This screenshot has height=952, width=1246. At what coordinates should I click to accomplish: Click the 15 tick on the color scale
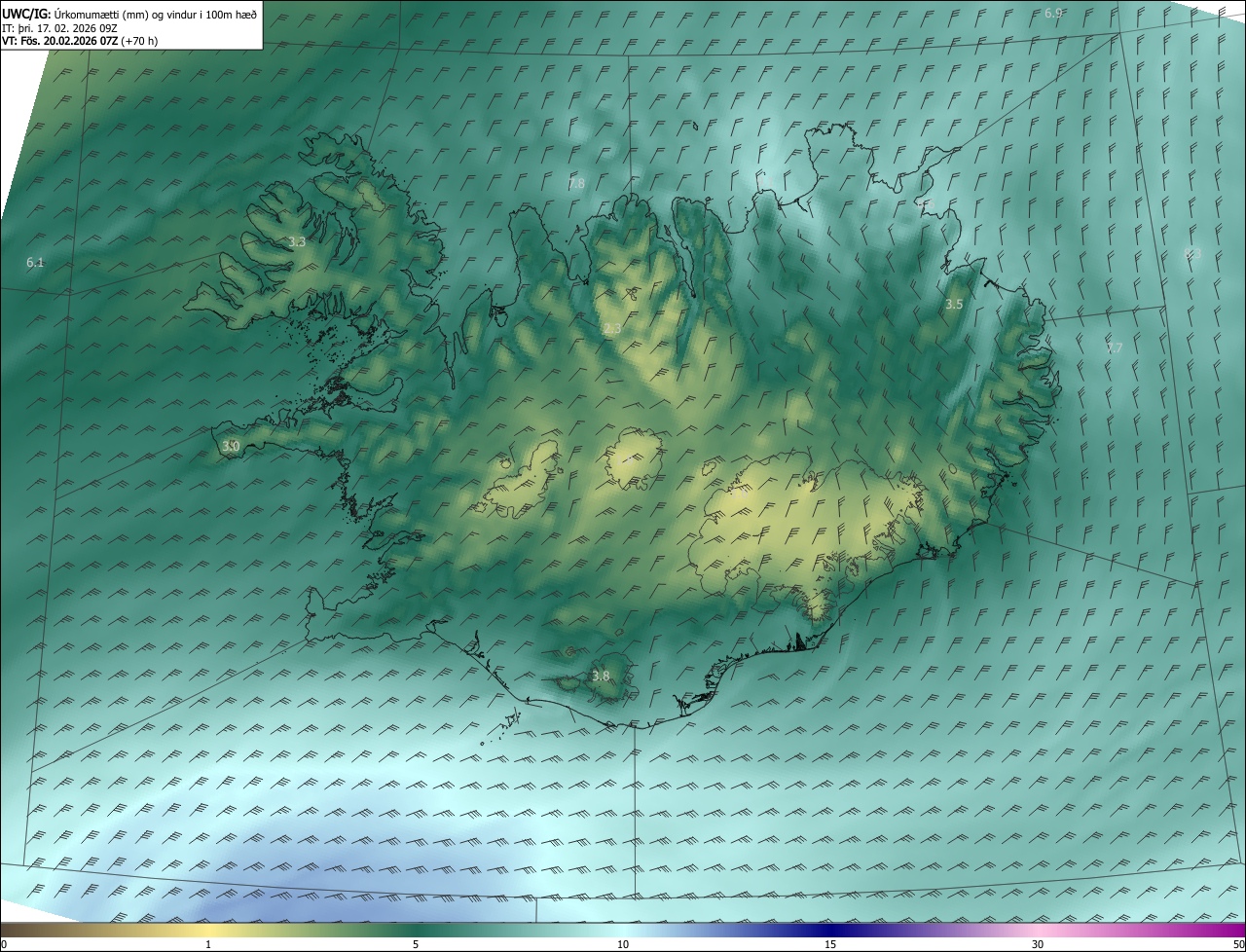(x=830, y=944)
